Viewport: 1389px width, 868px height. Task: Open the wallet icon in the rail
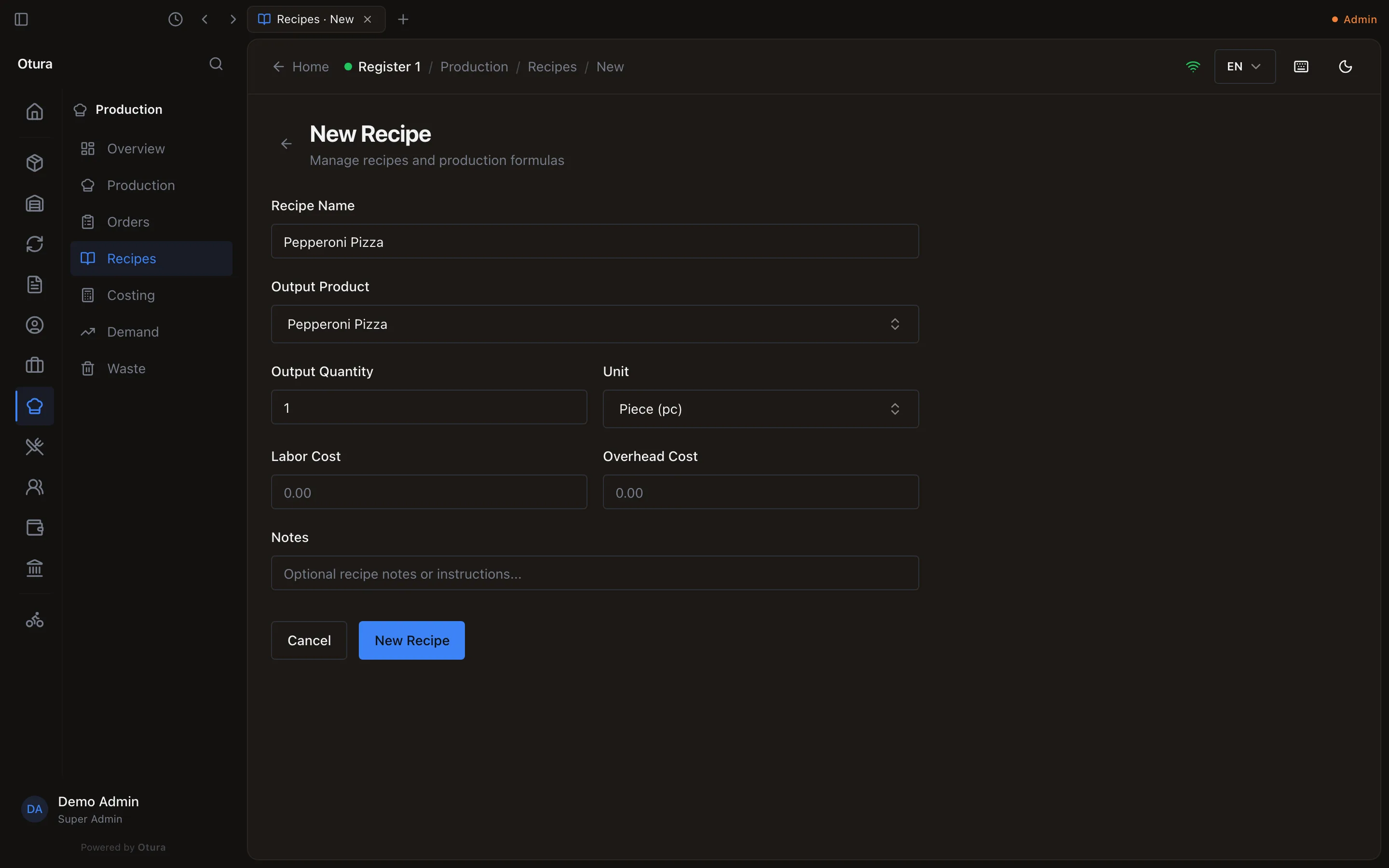34,528
